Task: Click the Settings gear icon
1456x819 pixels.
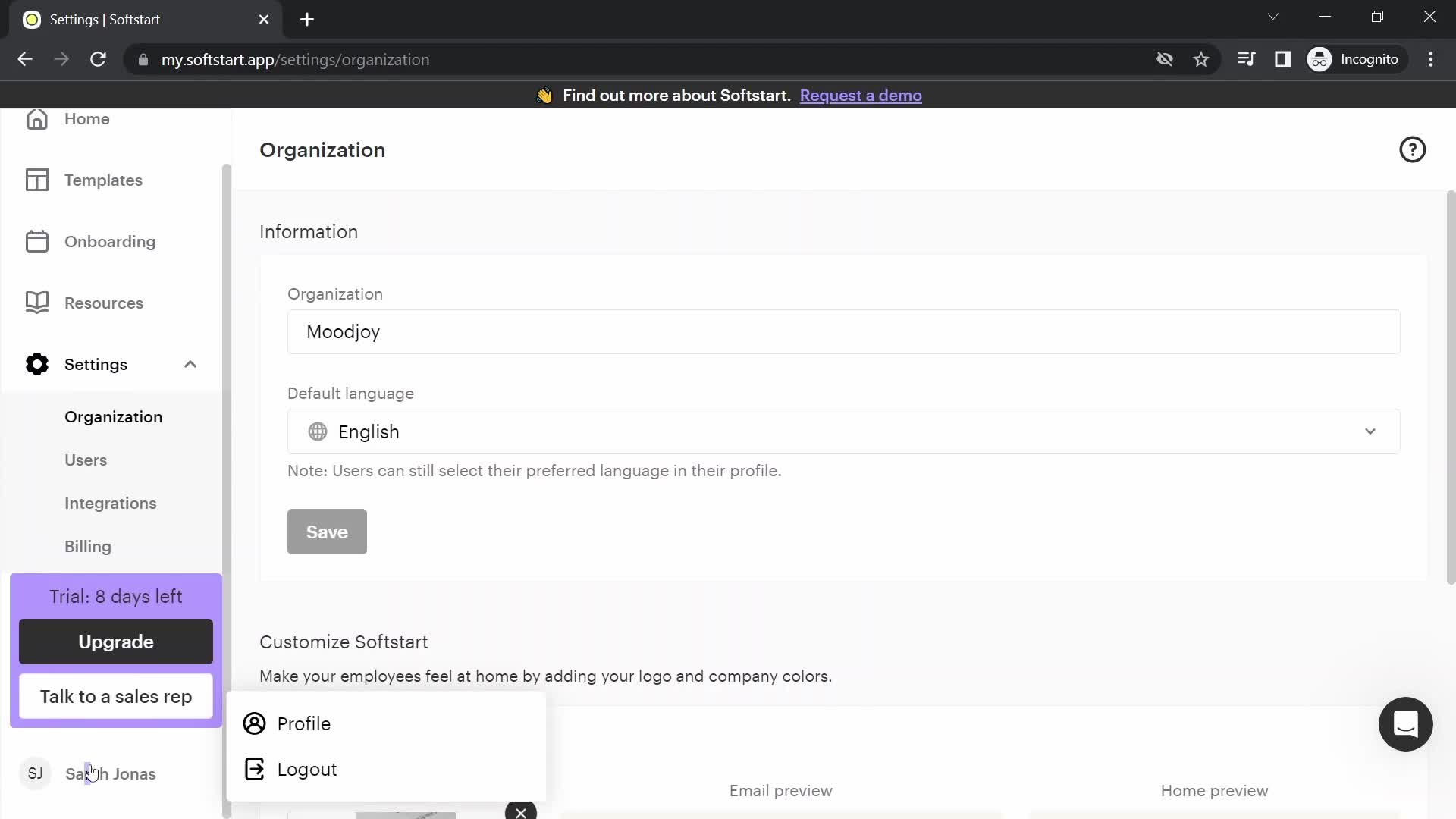Action: coord(37,364)
